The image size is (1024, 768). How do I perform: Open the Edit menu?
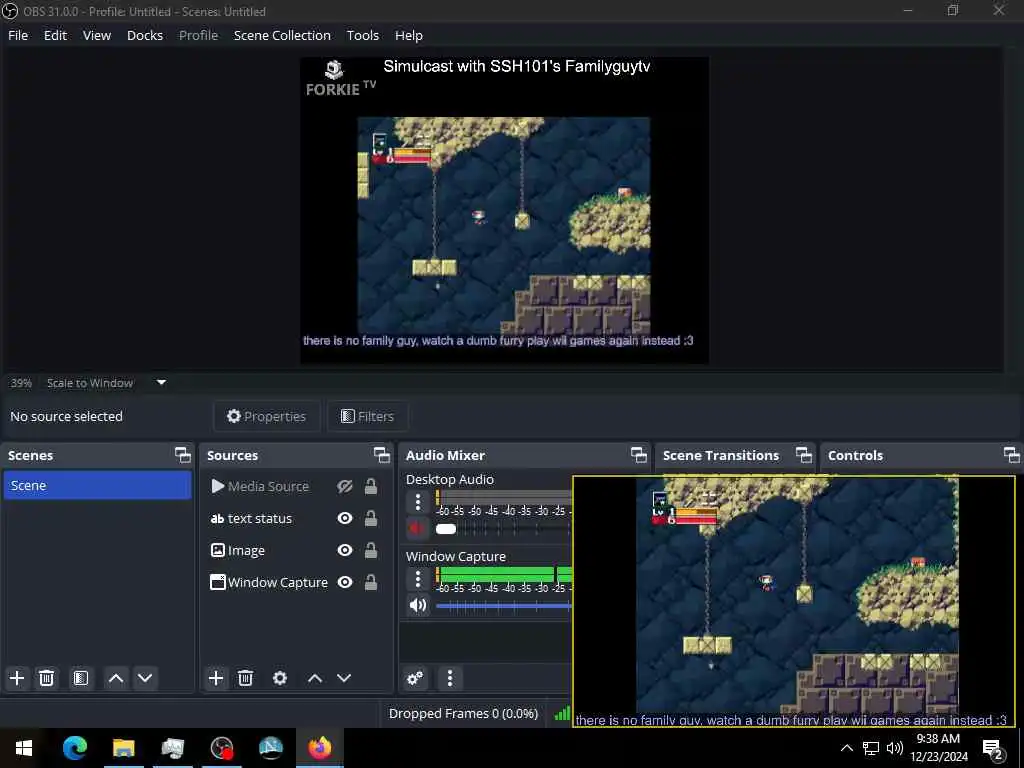(x=56, y=35)
